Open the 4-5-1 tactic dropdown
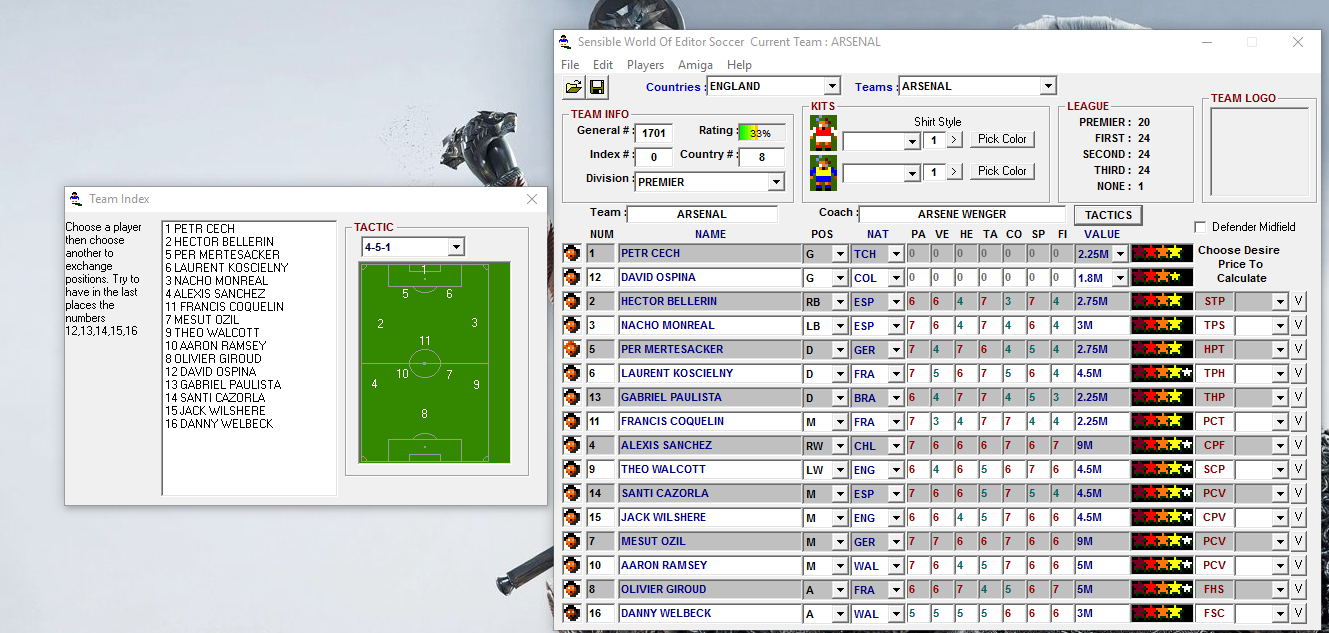The image size is (1329, 633). (x=456, y=247)
